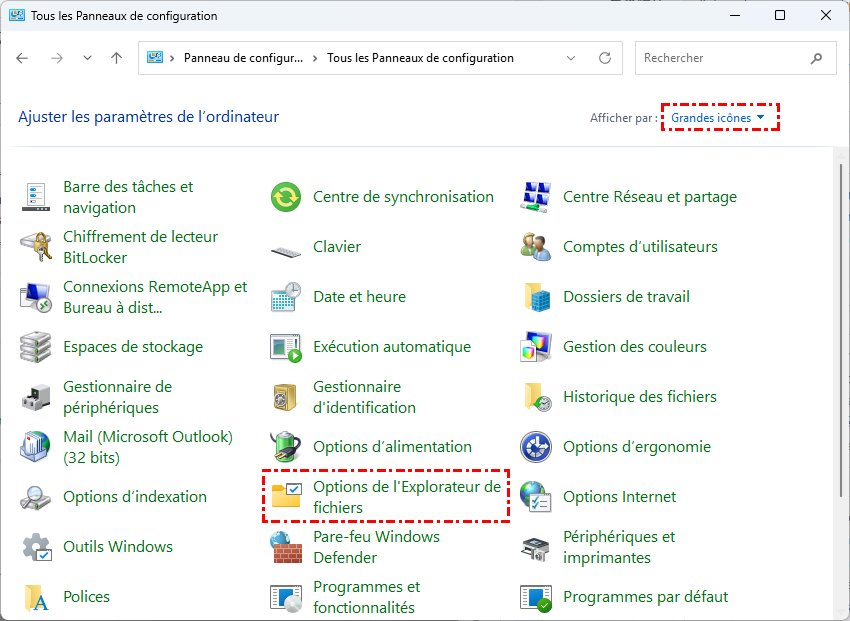
Task: Click the Gestion des couleurs icon
Action: 536,347
